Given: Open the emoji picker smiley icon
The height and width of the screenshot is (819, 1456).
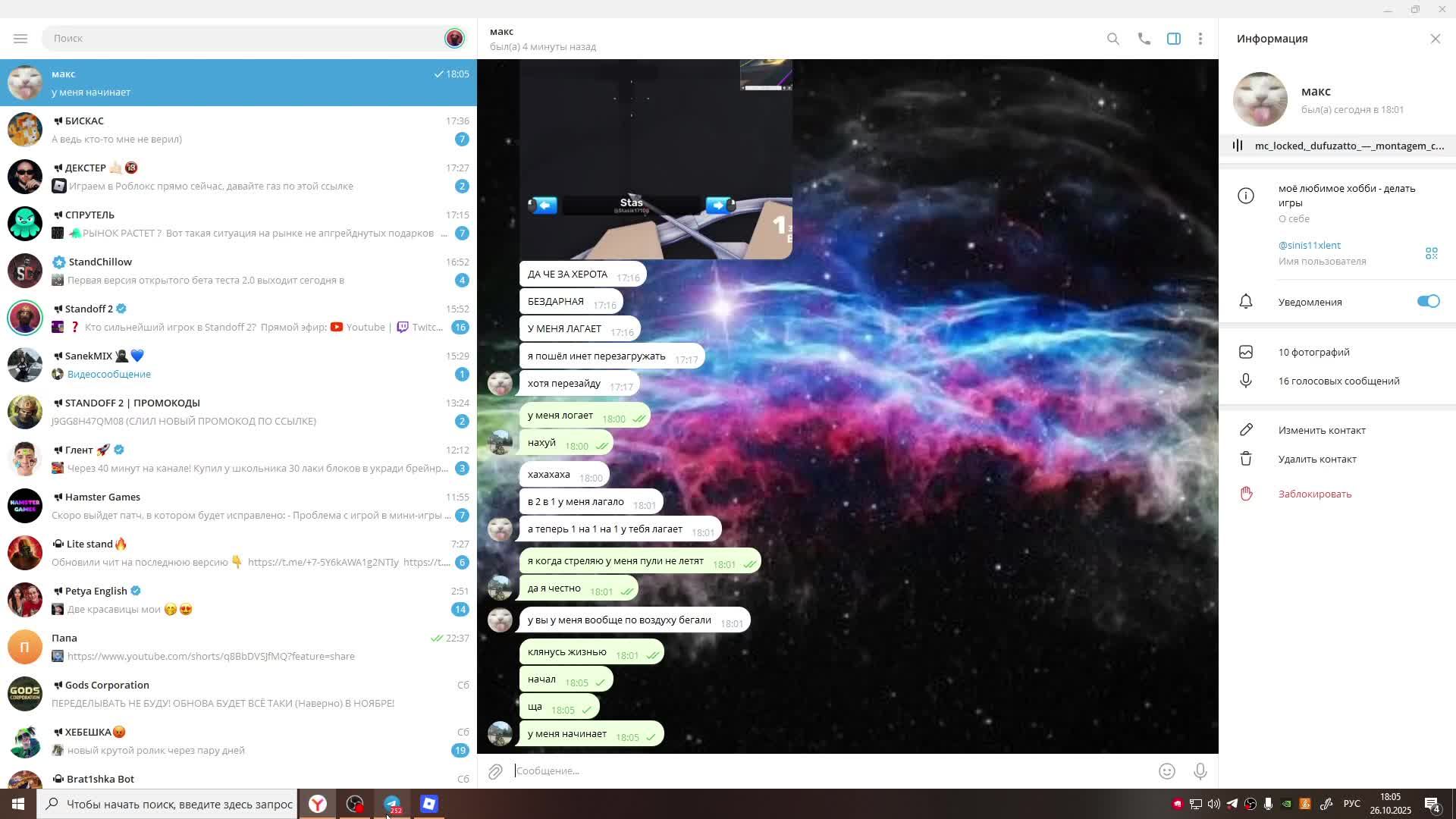Looking at the screenshot, I should [x=1166, y=771].
